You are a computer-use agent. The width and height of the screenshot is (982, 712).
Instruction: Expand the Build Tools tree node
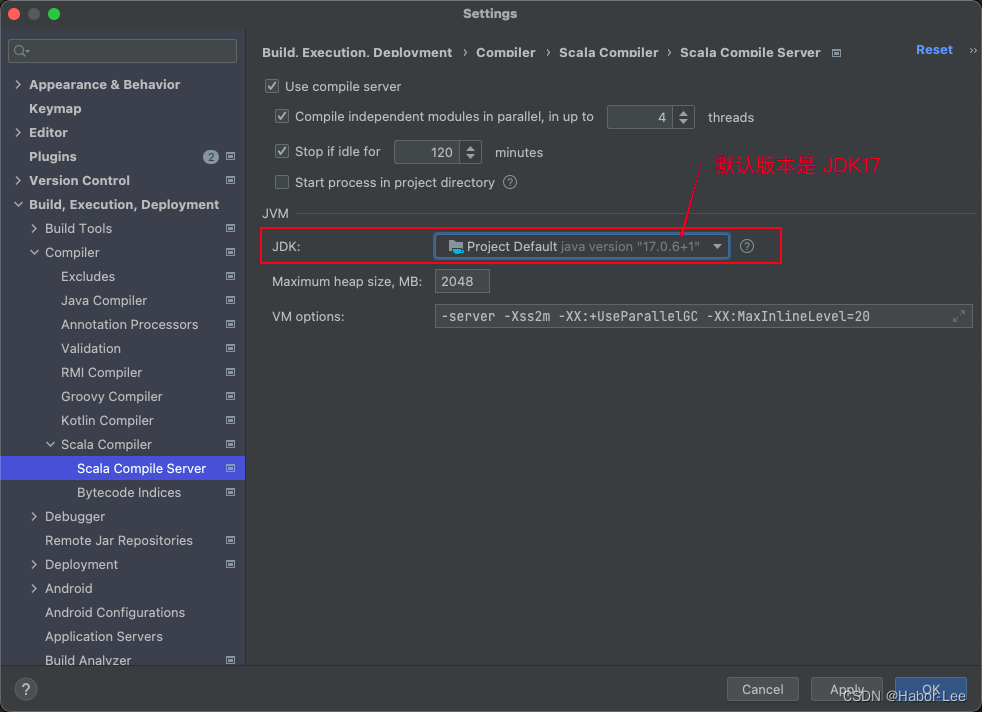coord(32,228)
